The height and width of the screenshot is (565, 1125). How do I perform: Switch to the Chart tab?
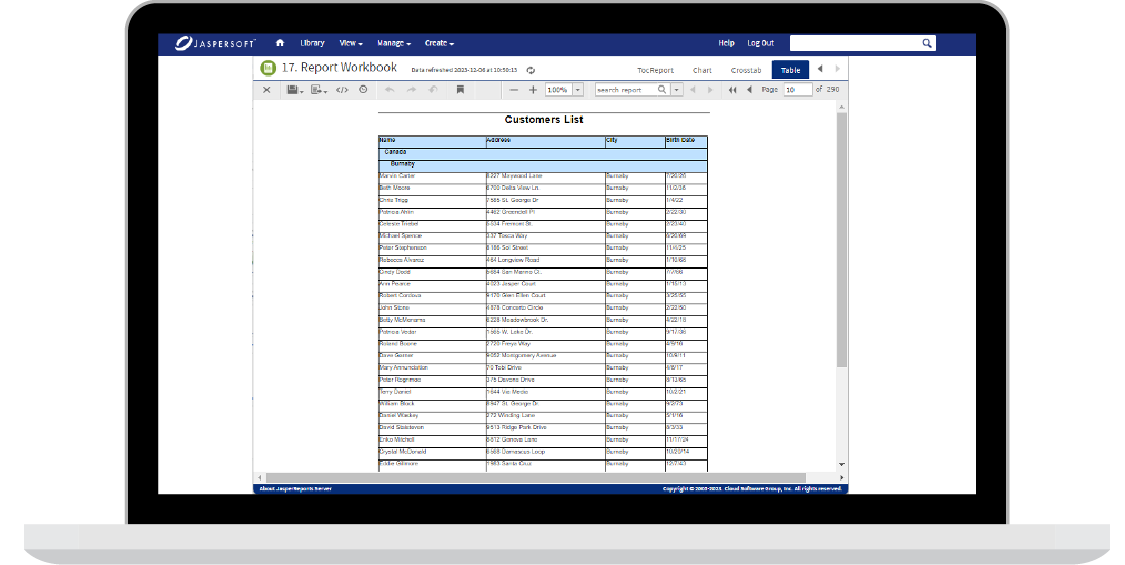point(702,70)
